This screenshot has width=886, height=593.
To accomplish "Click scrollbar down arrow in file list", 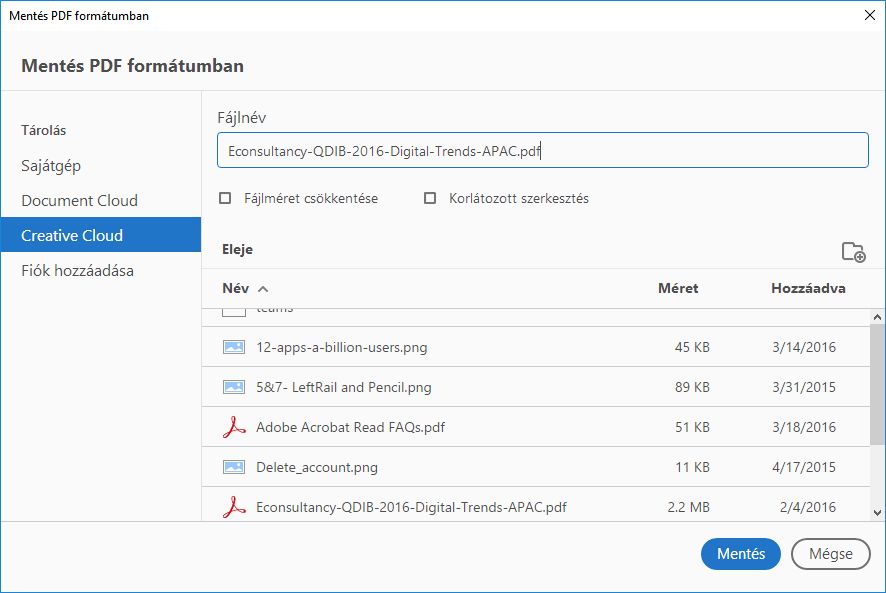I will 877,512.
